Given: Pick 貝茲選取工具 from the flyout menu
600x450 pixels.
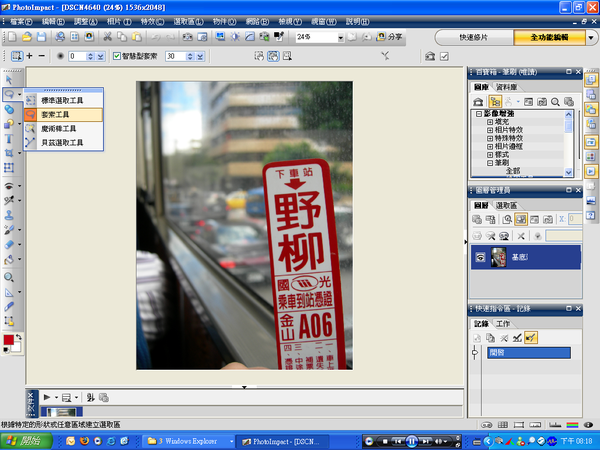Looking at the screenshot, I should tap(64, 143).
